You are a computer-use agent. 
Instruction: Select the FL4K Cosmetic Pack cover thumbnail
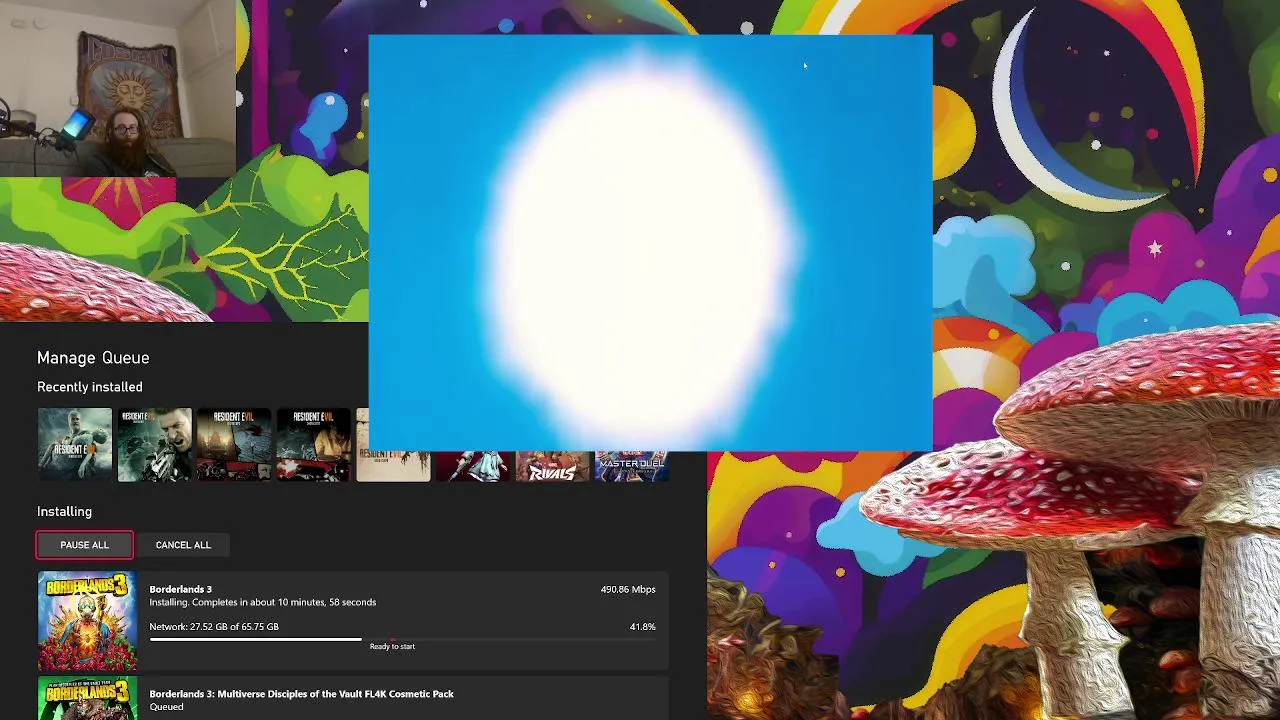87,699
